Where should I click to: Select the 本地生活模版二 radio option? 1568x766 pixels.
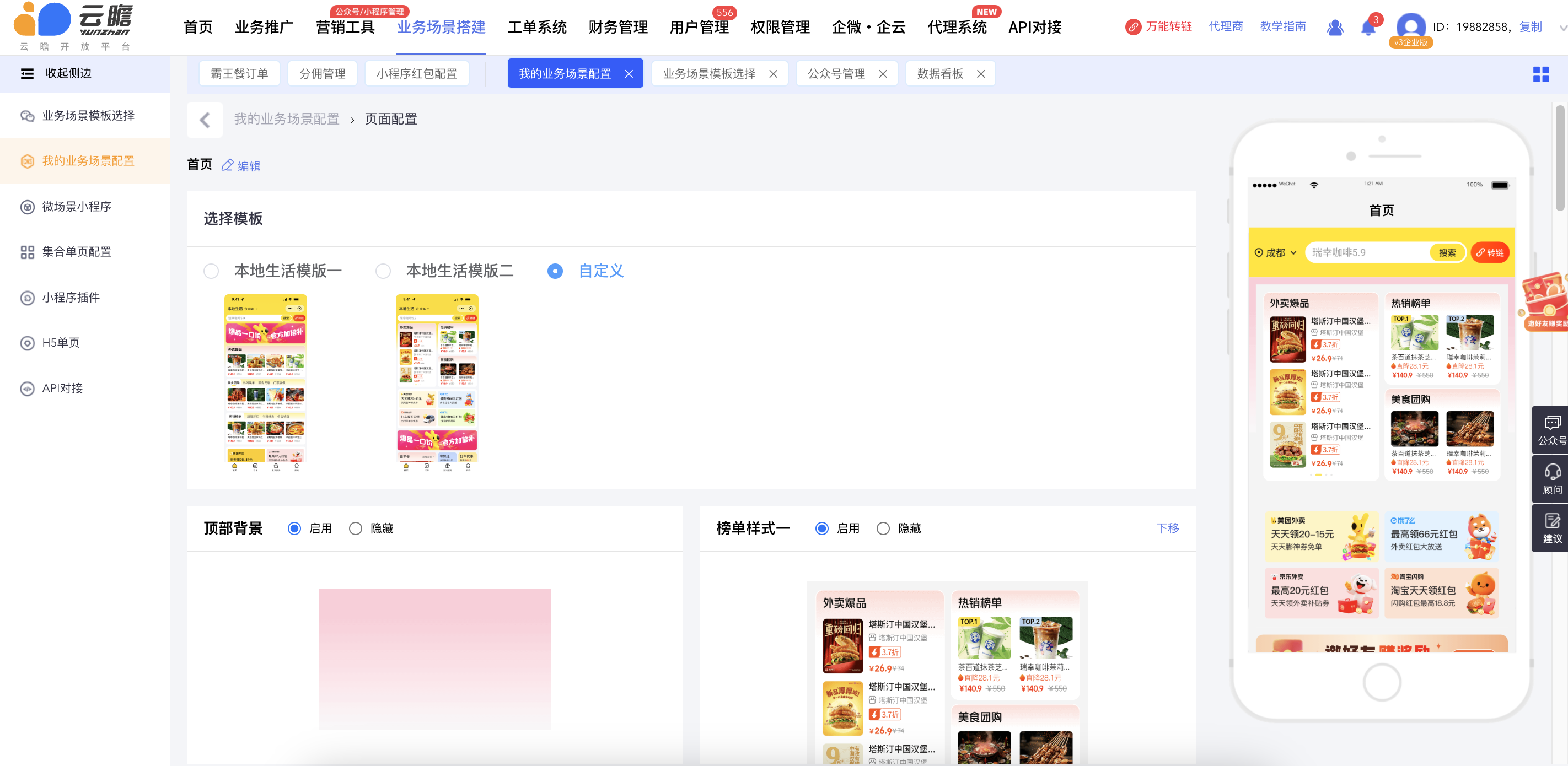pyautogui.click(x=383, y=271)
